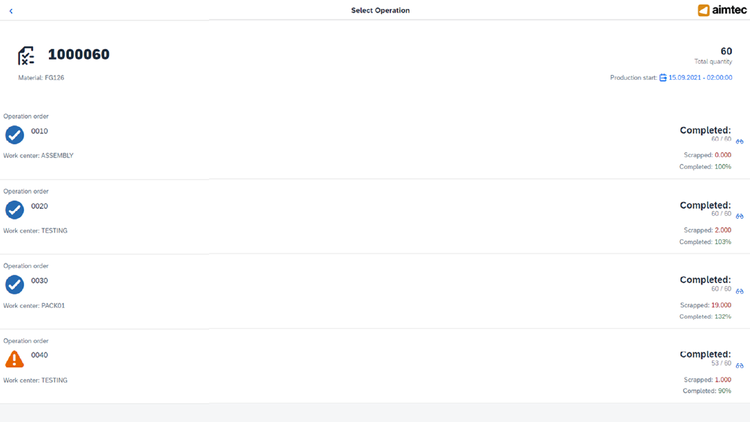The width and height of the screenshot is (750, 422).
Task: Select operation number 0030
Action: pos(39,281)
